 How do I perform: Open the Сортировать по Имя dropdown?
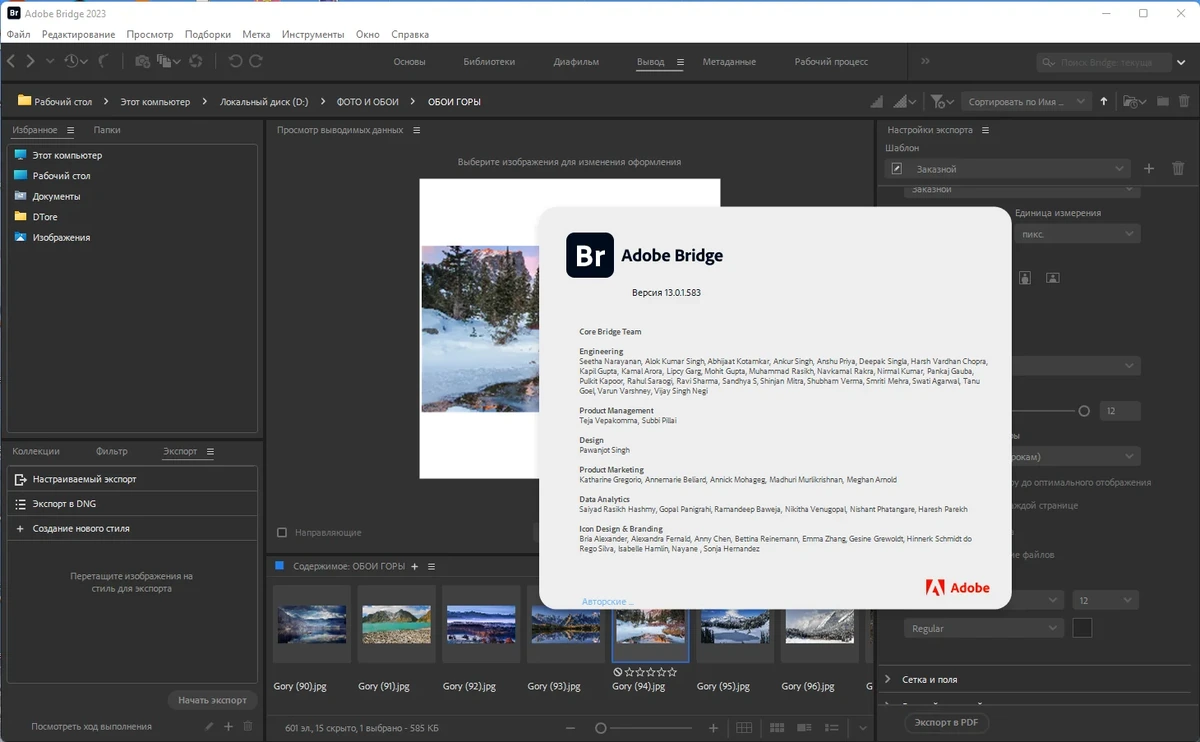coord(1025,101)
